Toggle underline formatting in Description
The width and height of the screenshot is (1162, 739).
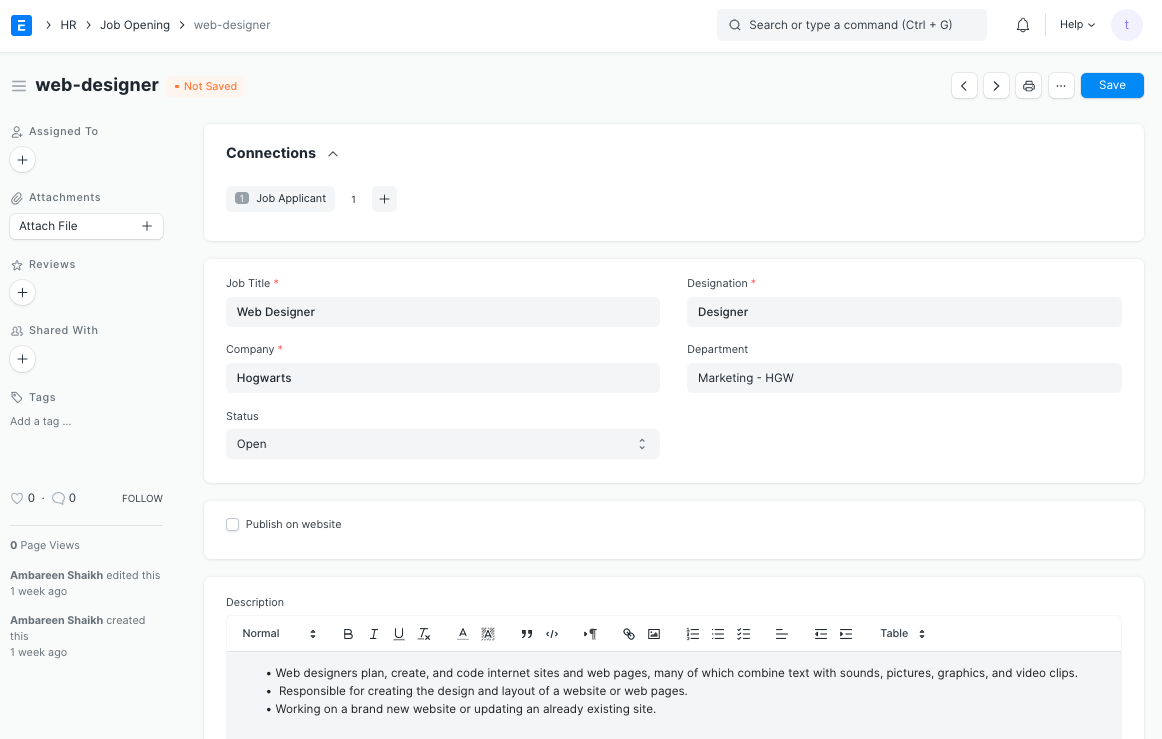399,634
